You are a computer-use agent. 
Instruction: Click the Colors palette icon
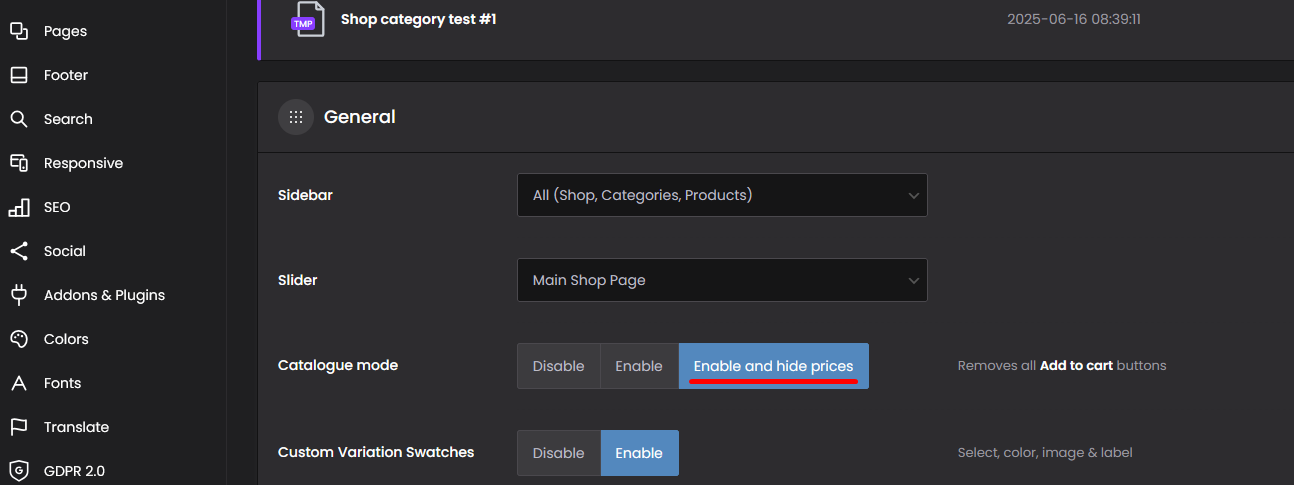pyautogui.click(x=18, y=339)
